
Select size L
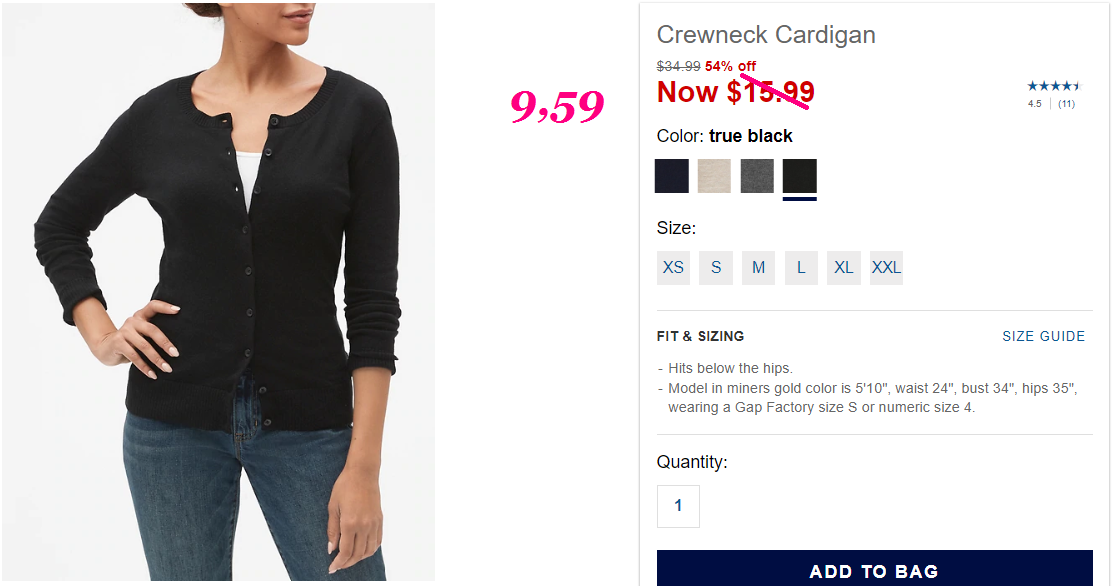click(x=801, y=268)
